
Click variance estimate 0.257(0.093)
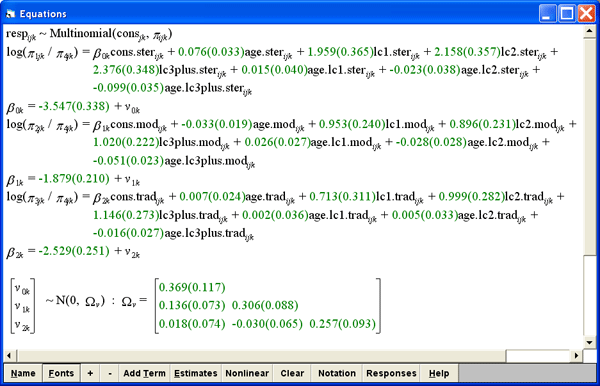(x=342, y=324)
